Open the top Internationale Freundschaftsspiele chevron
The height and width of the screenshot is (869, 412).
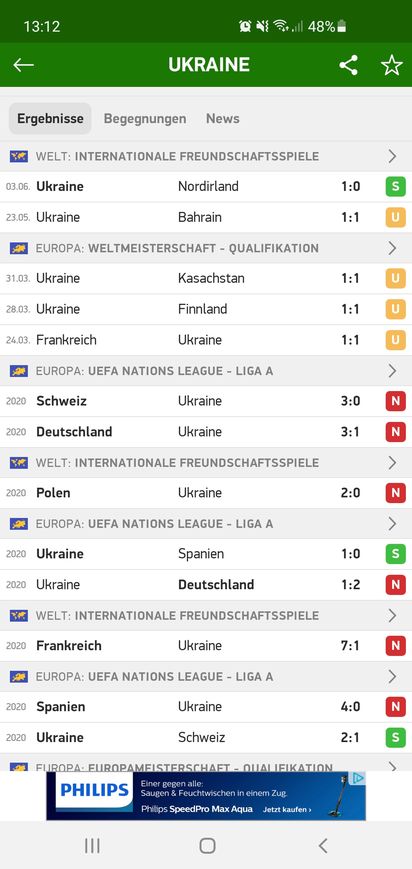coord(393,156)
